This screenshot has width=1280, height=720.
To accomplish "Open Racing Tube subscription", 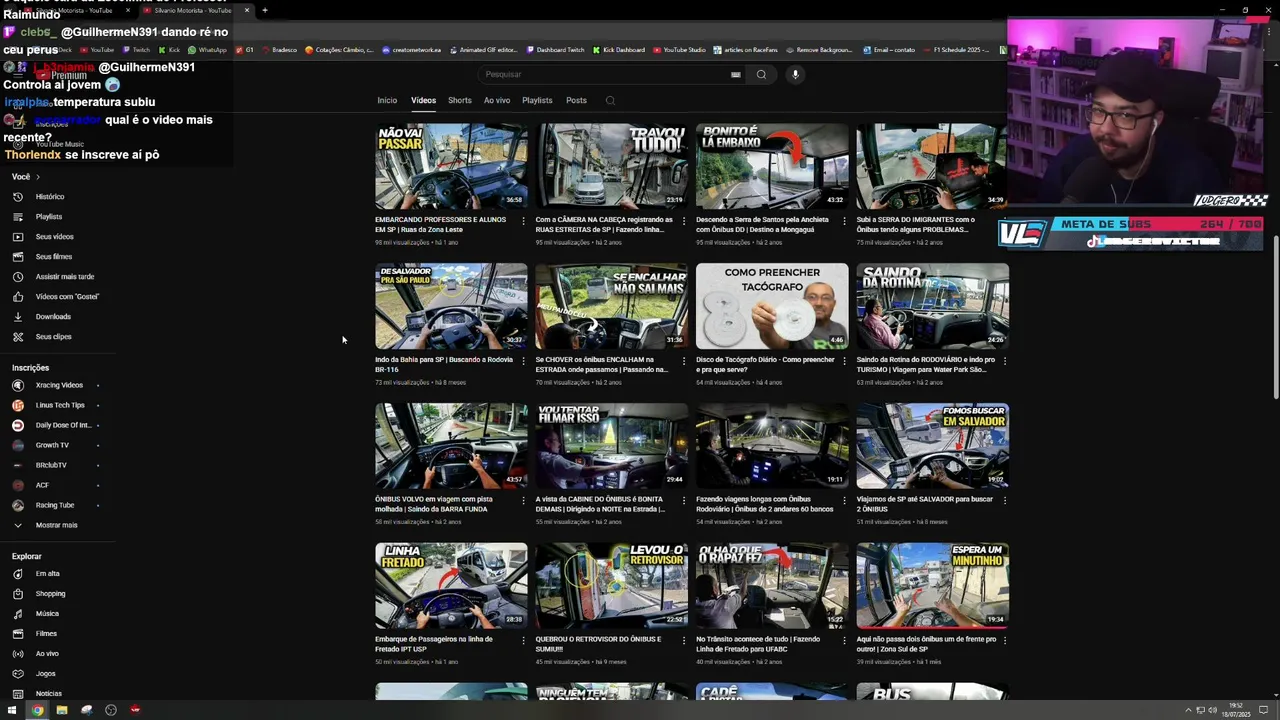I will coord(55,505).
